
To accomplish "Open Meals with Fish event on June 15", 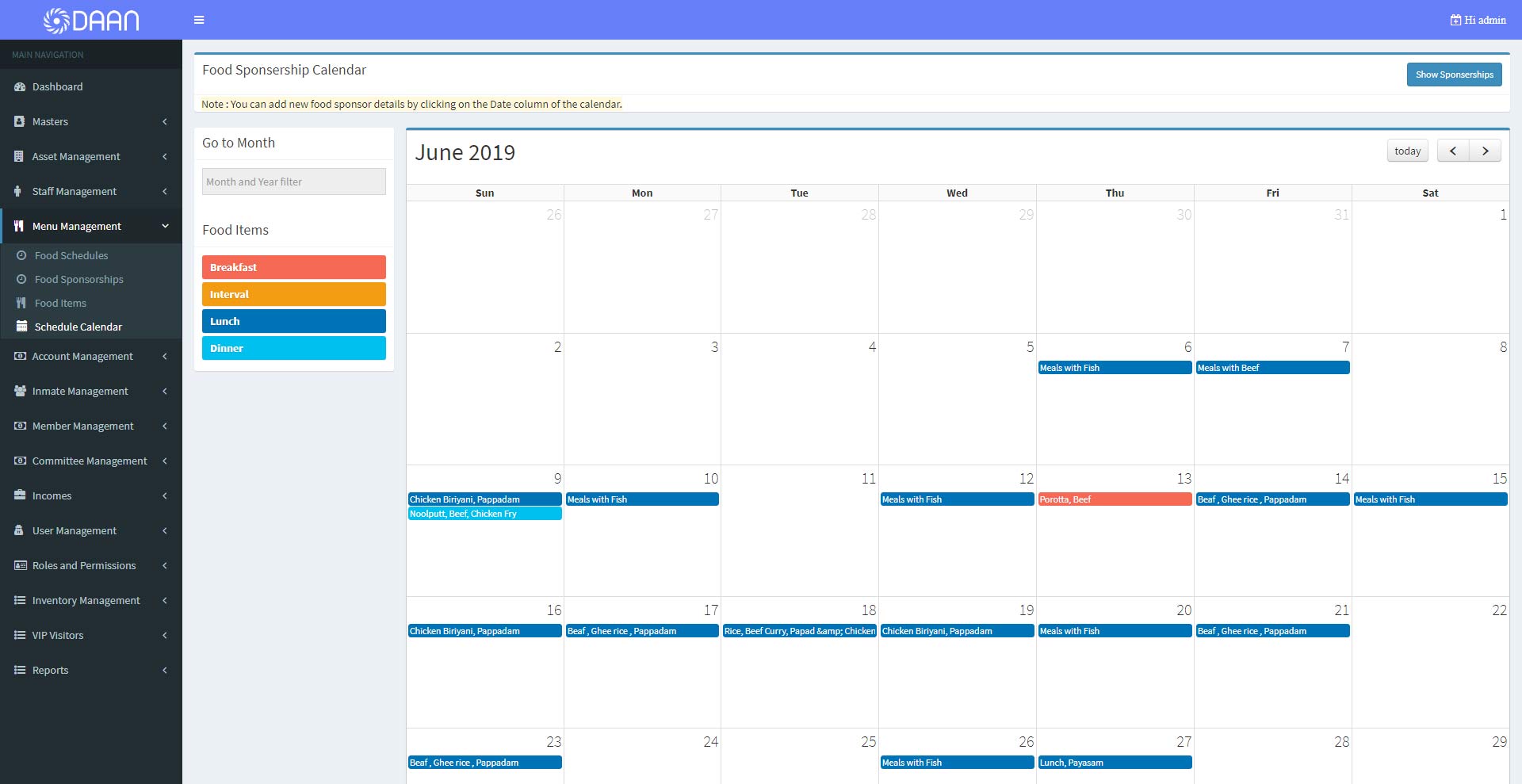I will (x=1430, y=499).
